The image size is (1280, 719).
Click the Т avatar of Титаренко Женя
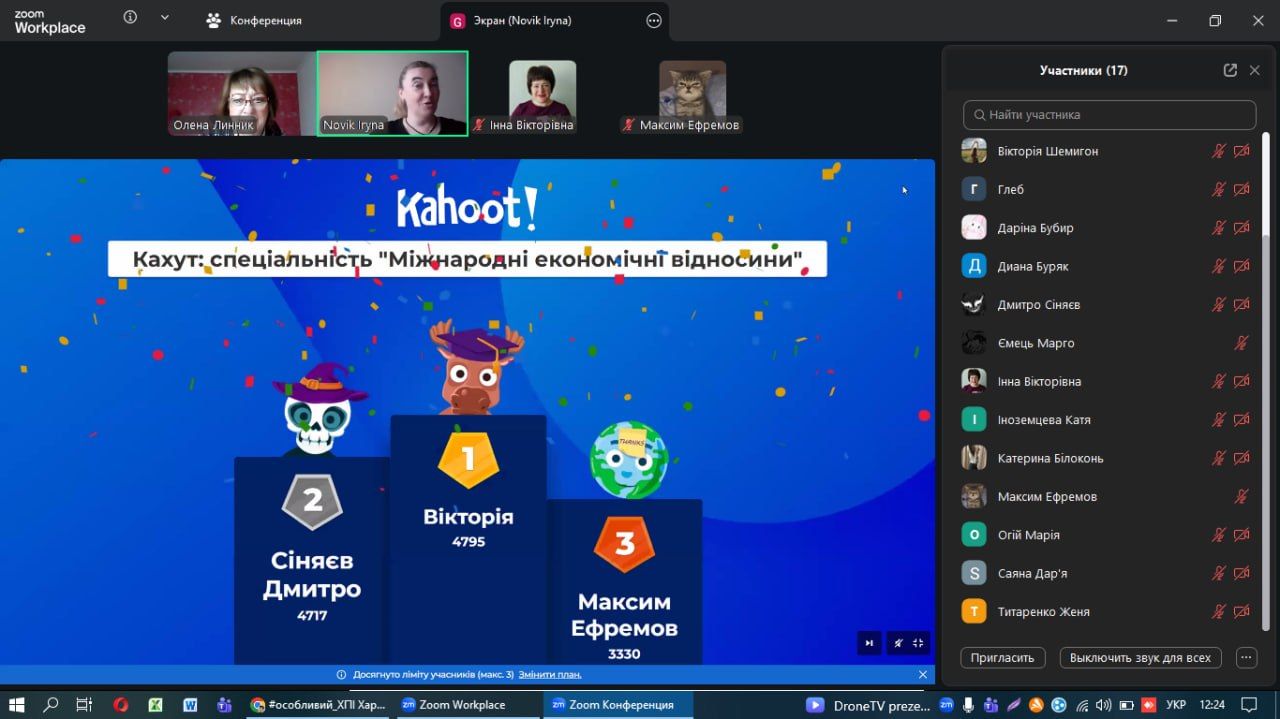point(974,612)
